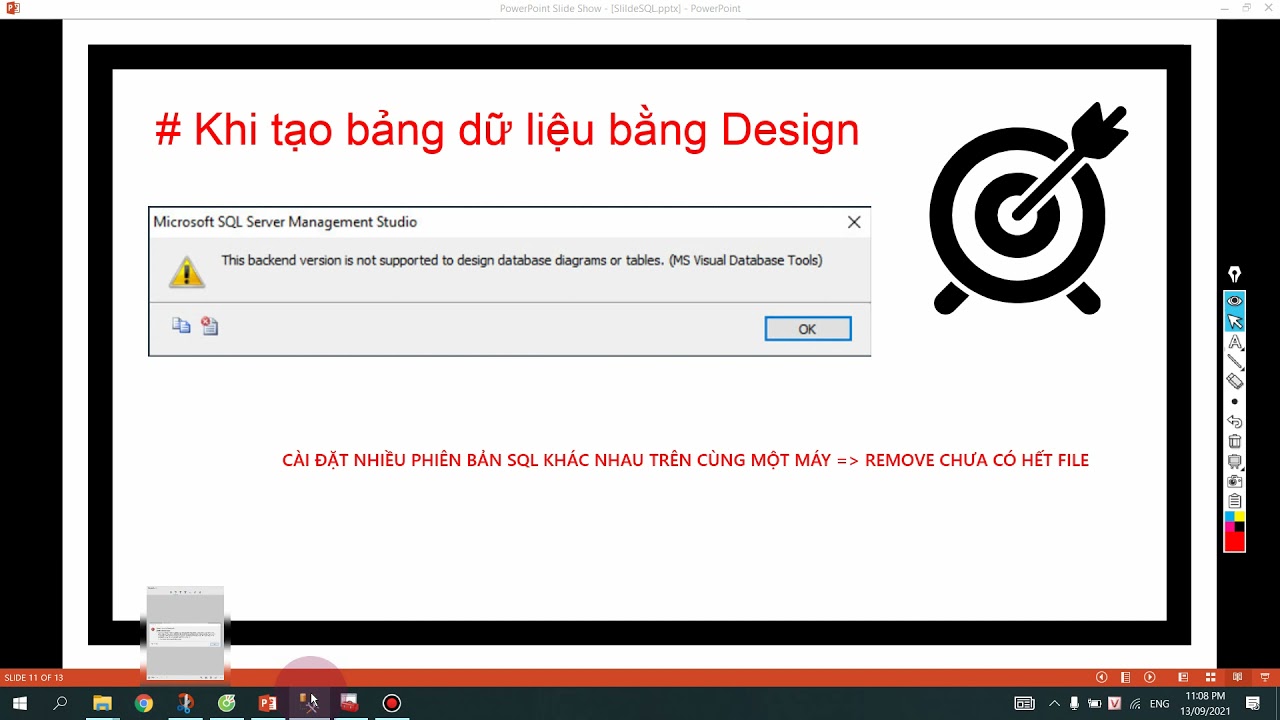This screenshot has width=1280, height=720.
Task: Open SQL Server Management Studio taskbar icon
Action: [x=309, y=703]
